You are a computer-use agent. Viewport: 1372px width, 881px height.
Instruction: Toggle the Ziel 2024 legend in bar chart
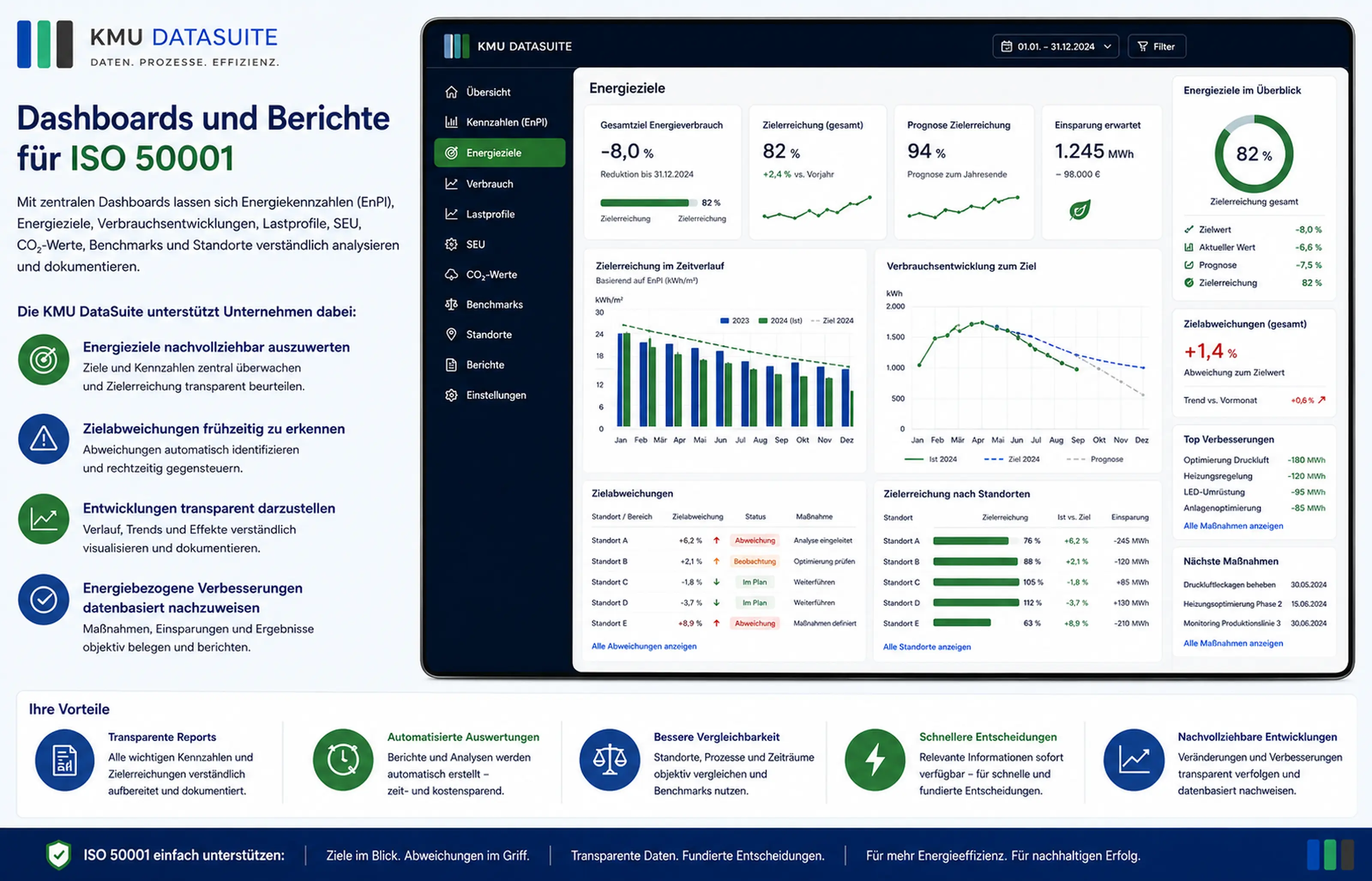[x=832, y=321]
